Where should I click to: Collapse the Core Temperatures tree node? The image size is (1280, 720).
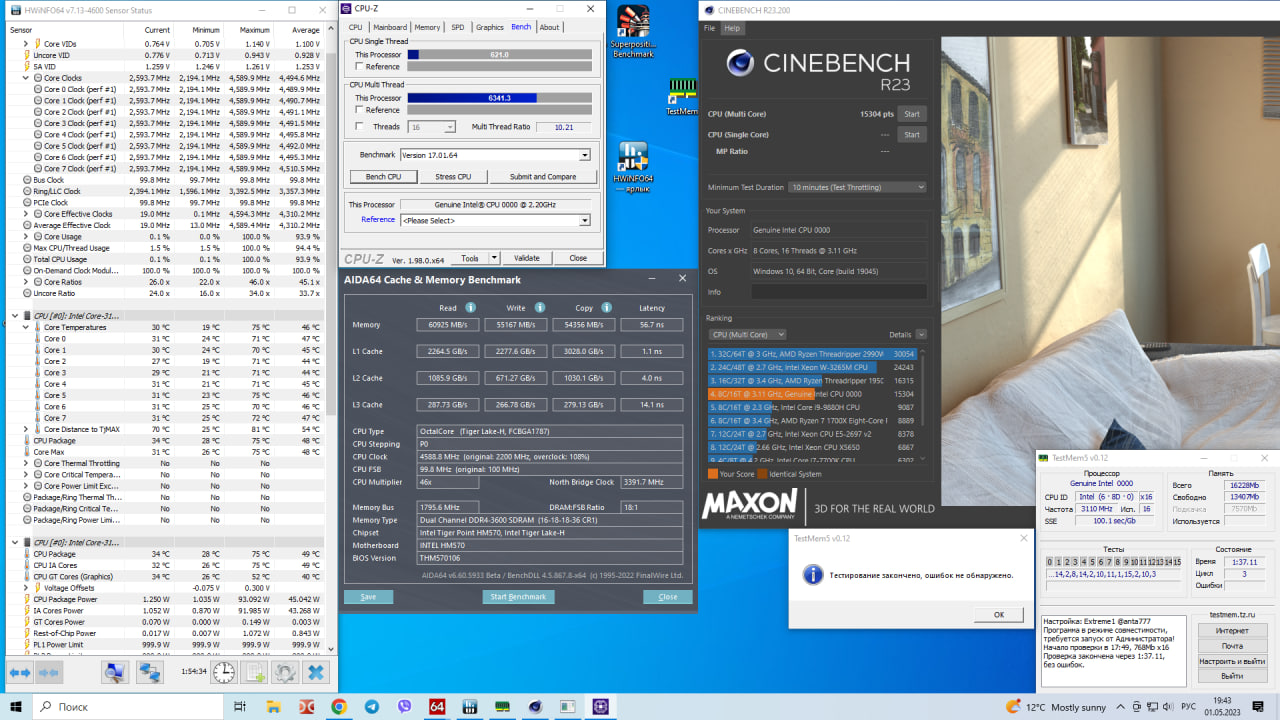click(25, 327)
